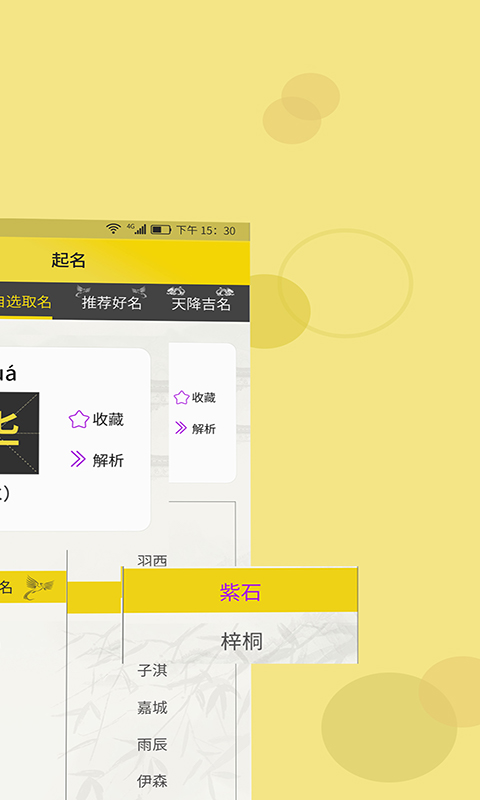The image size is (480, 800).
Task: Switch to the 推荐好名 tab
Action: pyautogui.click(x=111, y=302)
